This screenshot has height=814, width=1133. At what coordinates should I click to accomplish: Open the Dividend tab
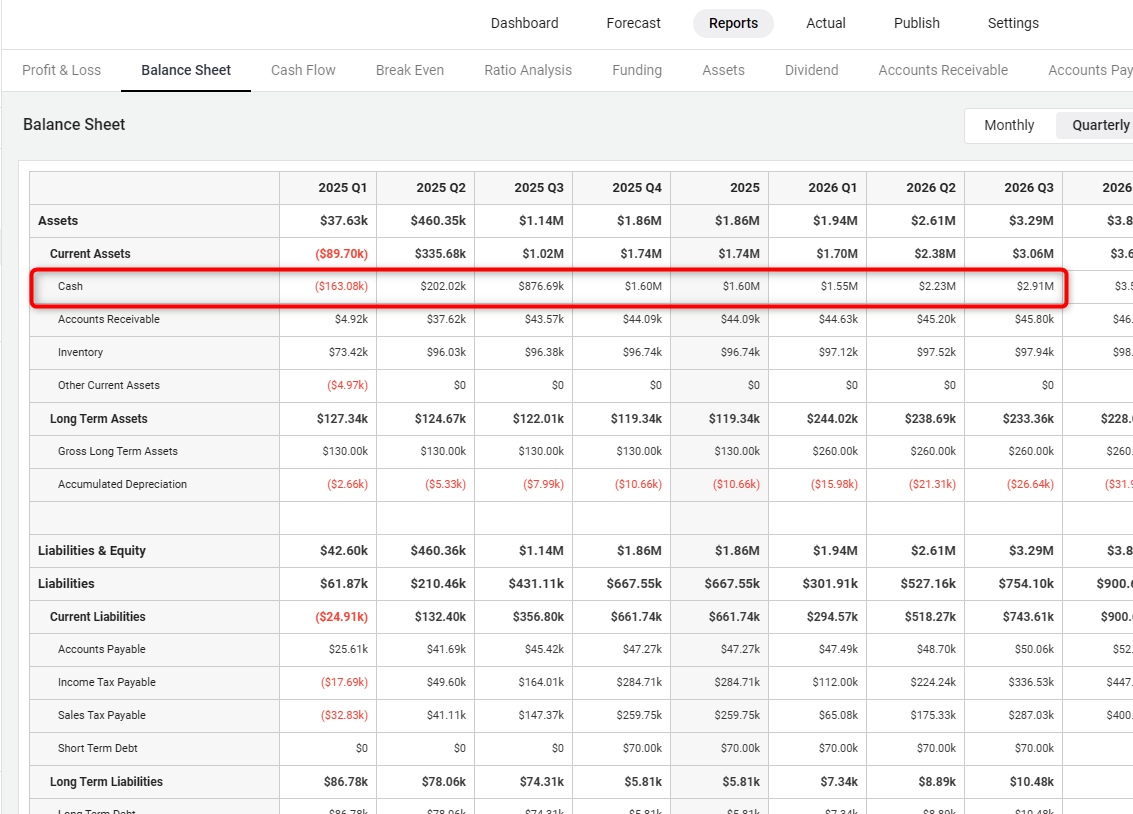click(x=811, y=70)
